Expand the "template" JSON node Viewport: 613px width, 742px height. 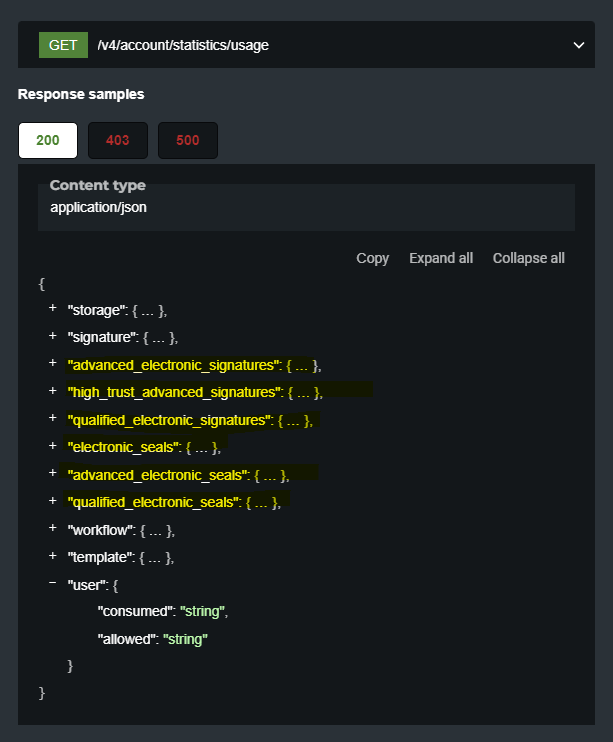pyautogui.click(x=52, y=555)
